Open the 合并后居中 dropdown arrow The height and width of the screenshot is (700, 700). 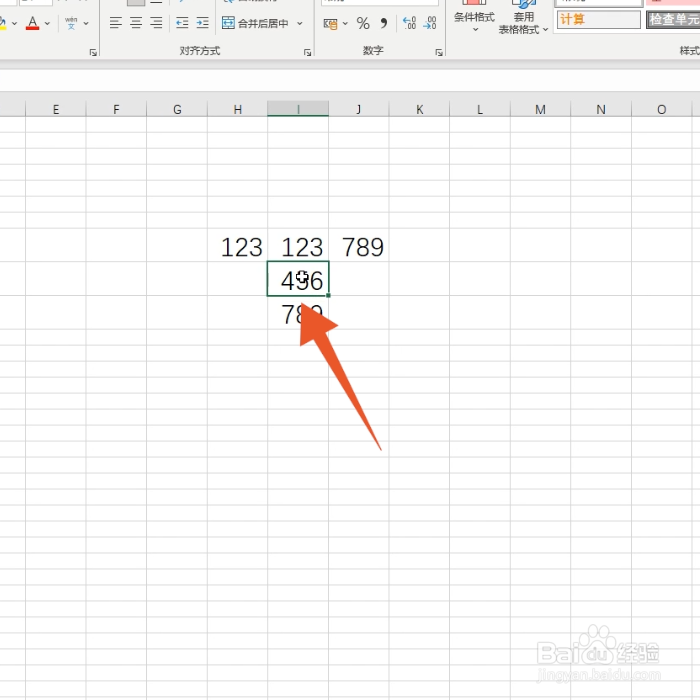(x=300, y=23)
